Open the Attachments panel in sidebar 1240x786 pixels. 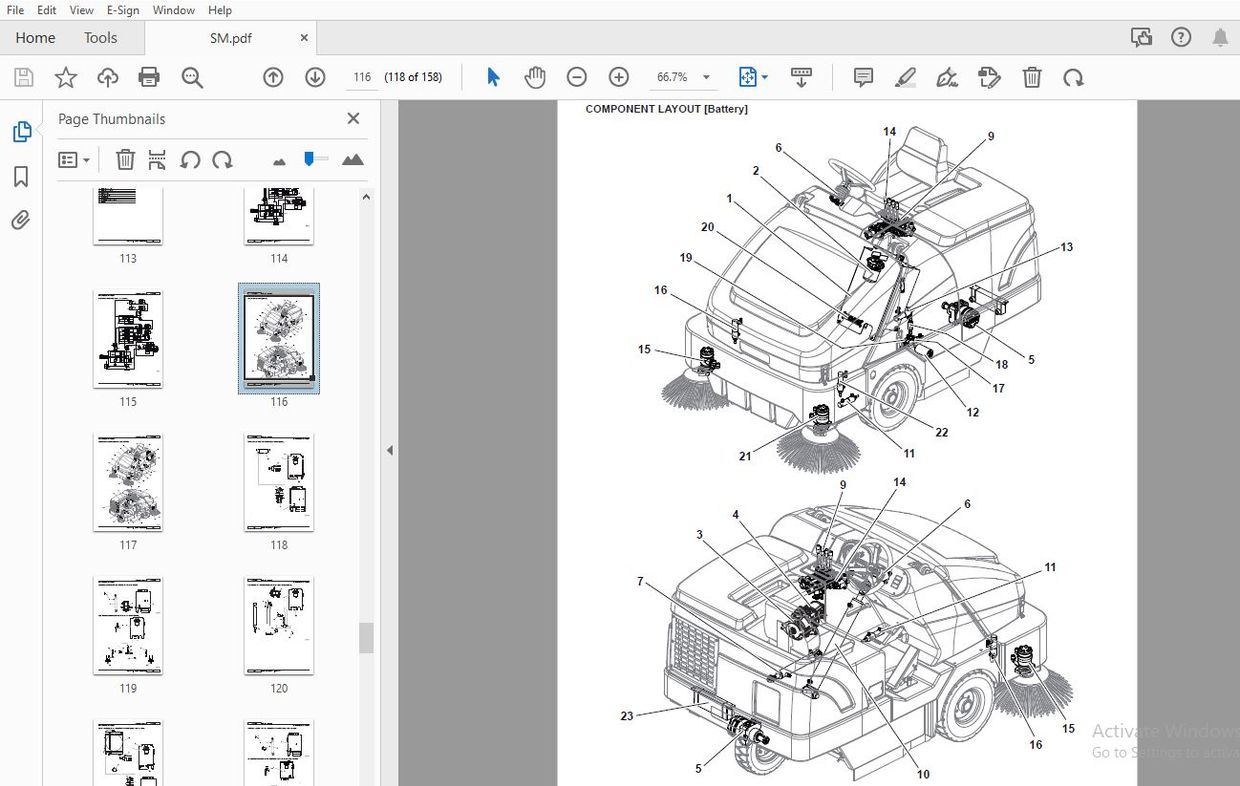[22, 219]
